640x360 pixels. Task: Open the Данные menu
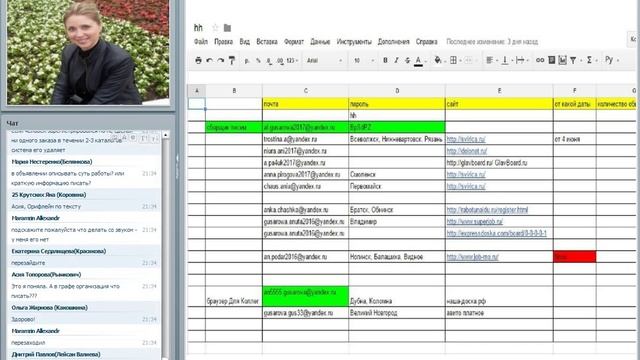pyautogui.click(x=320, y=42)
